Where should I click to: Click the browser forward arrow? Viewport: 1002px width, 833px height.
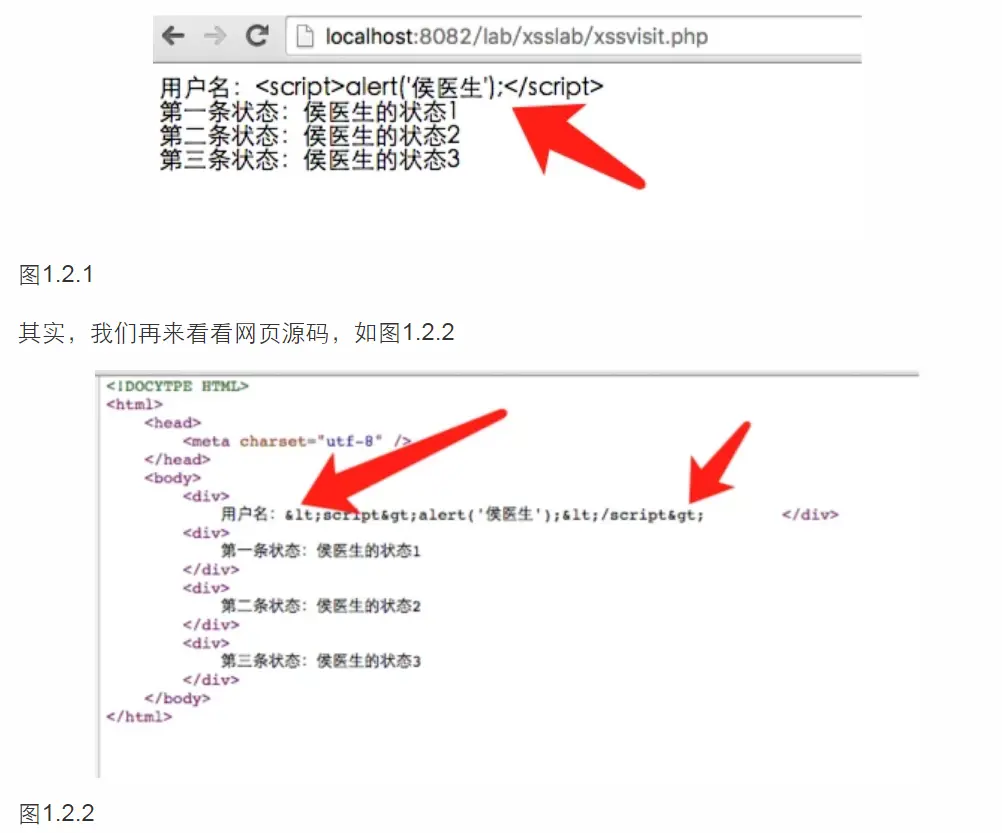coord(215,36)
